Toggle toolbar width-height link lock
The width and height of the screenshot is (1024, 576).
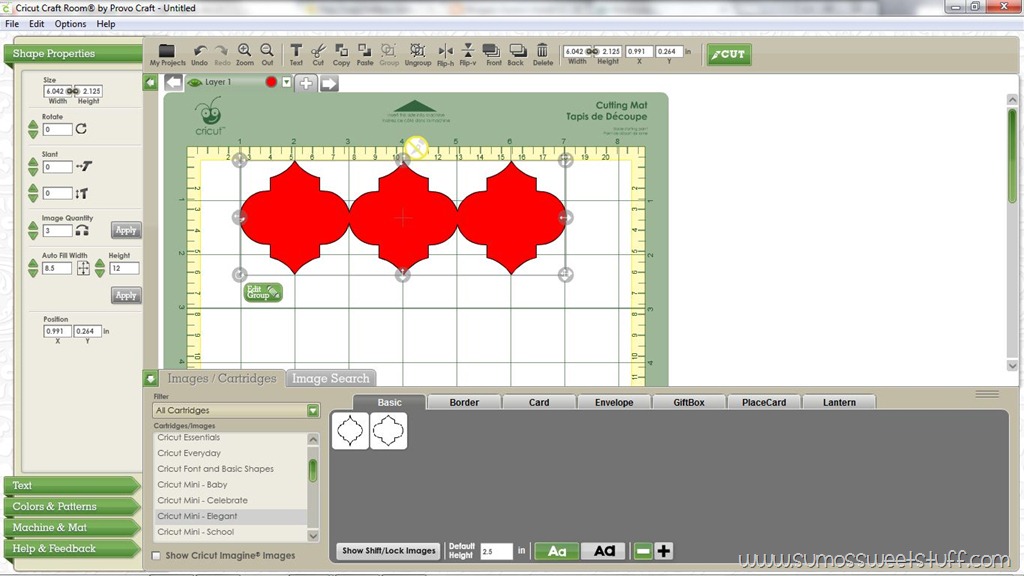[x=592, y=51]
